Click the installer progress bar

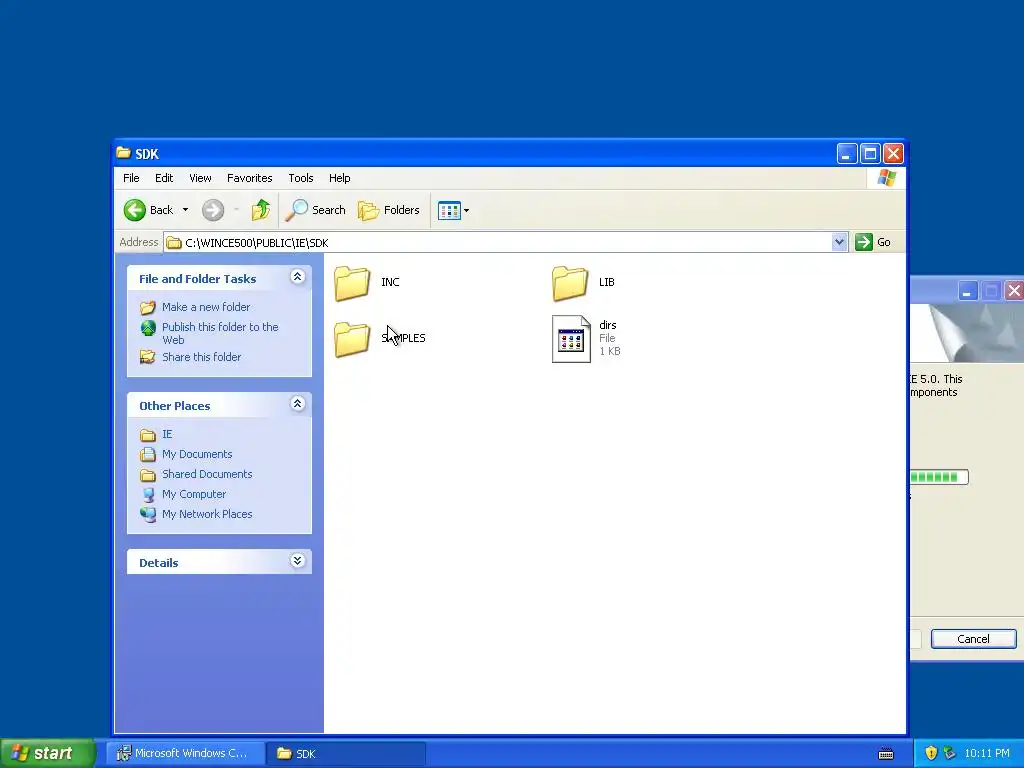point(939,477)
